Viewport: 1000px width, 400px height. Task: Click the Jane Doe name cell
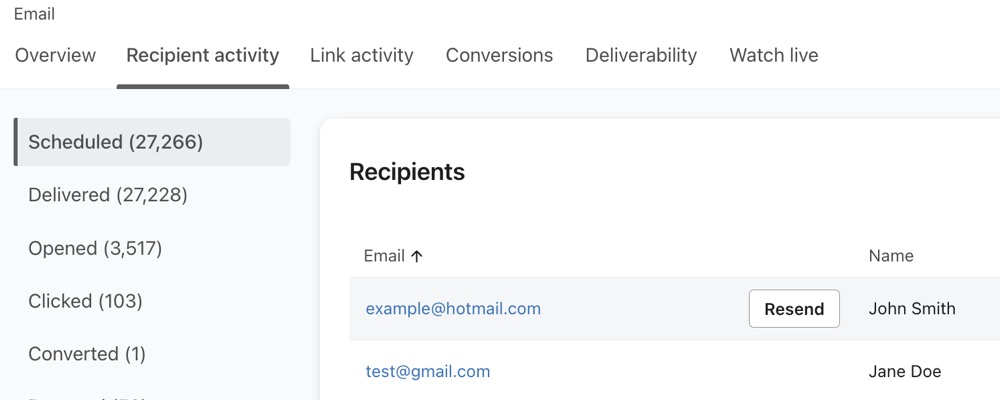tap(905, 372)
